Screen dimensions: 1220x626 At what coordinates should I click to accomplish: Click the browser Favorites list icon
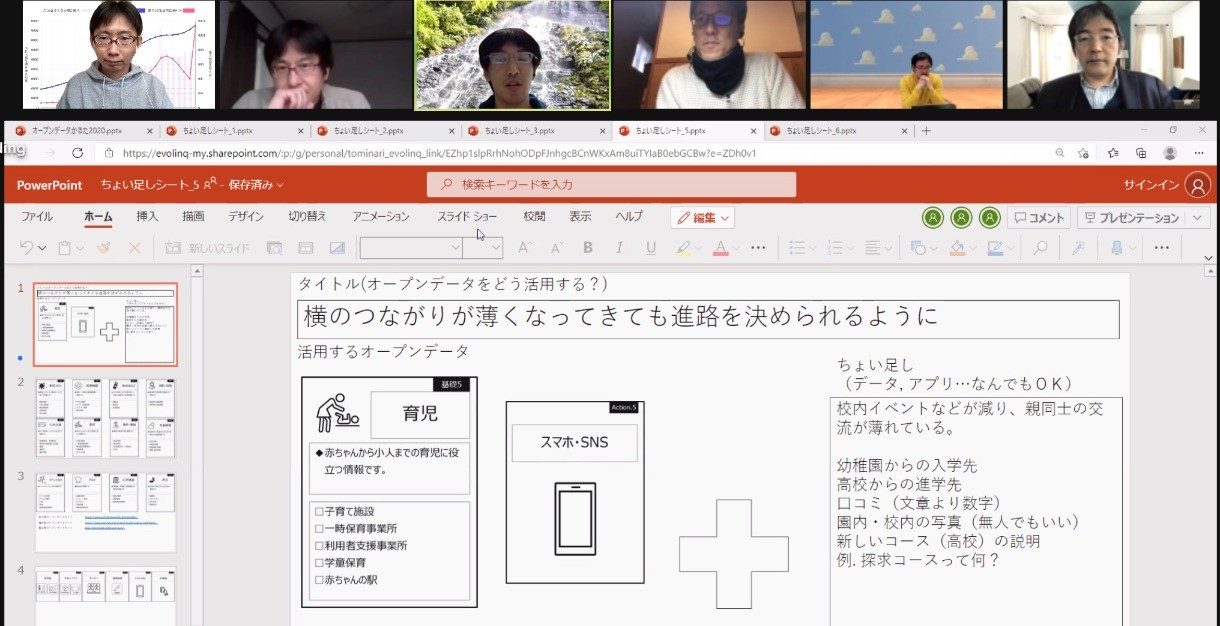(1112, 153)
